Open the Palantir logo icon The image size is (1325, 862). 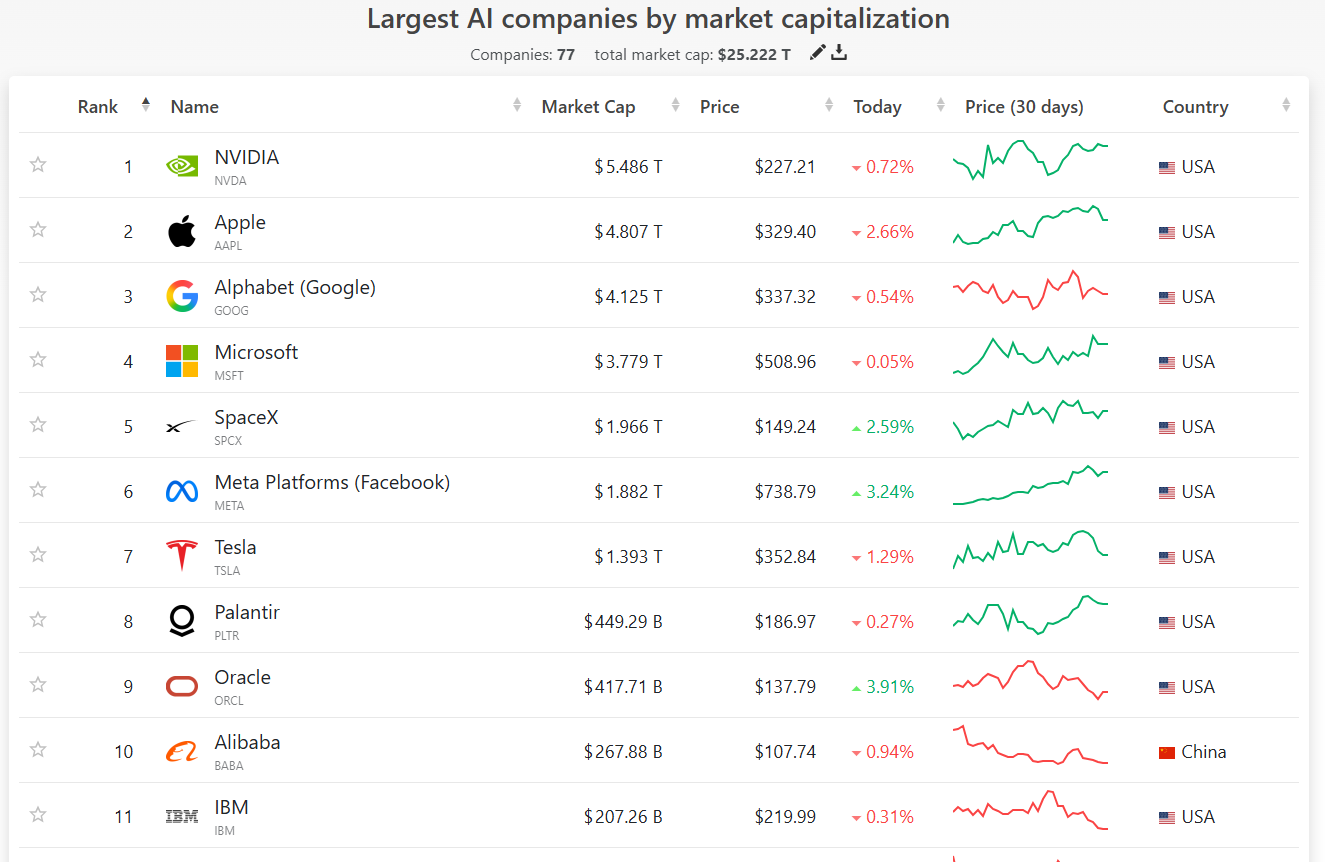(x=182, y=621)
